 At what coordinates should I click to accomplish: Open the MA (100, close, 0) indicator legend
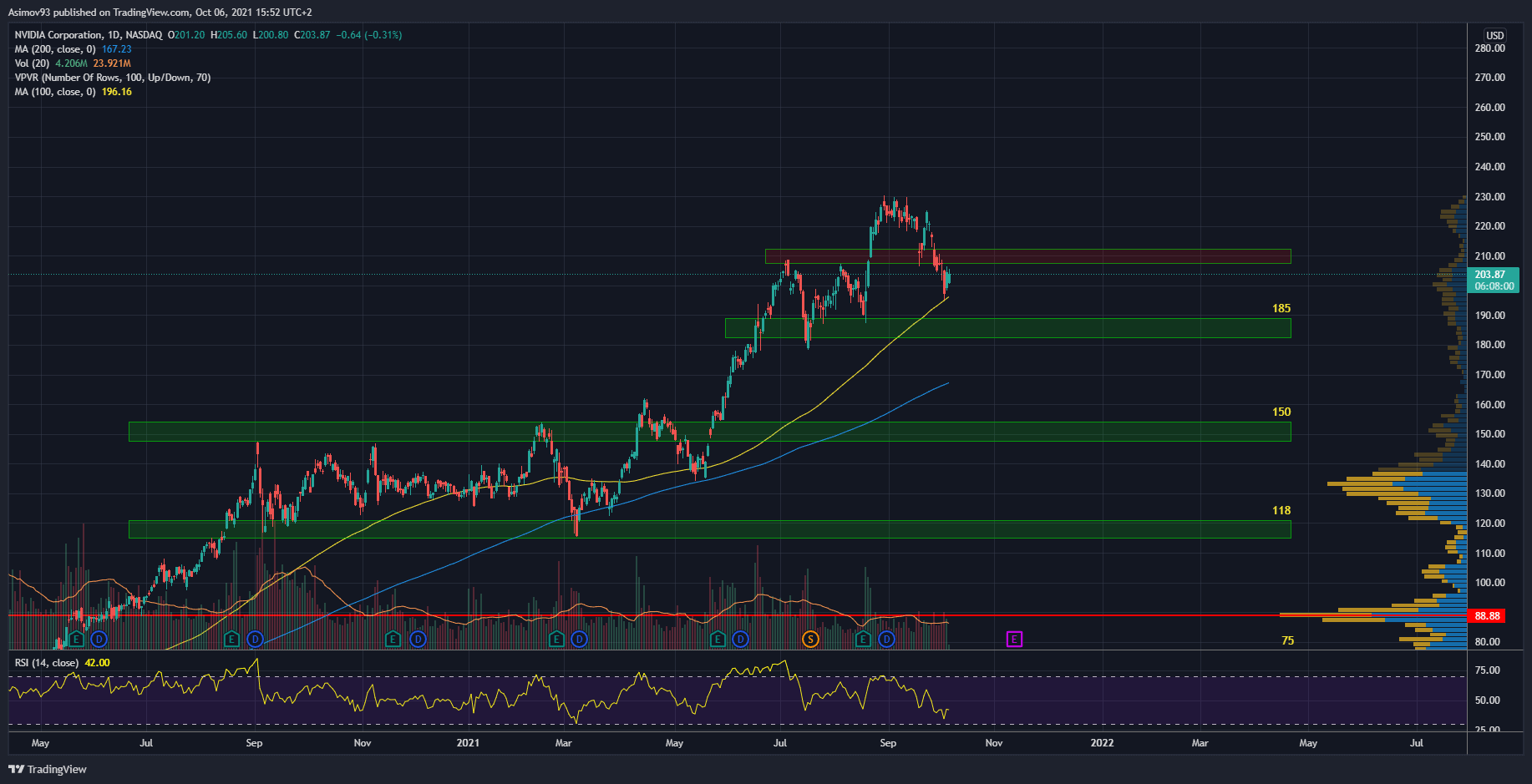pos(54,92)
